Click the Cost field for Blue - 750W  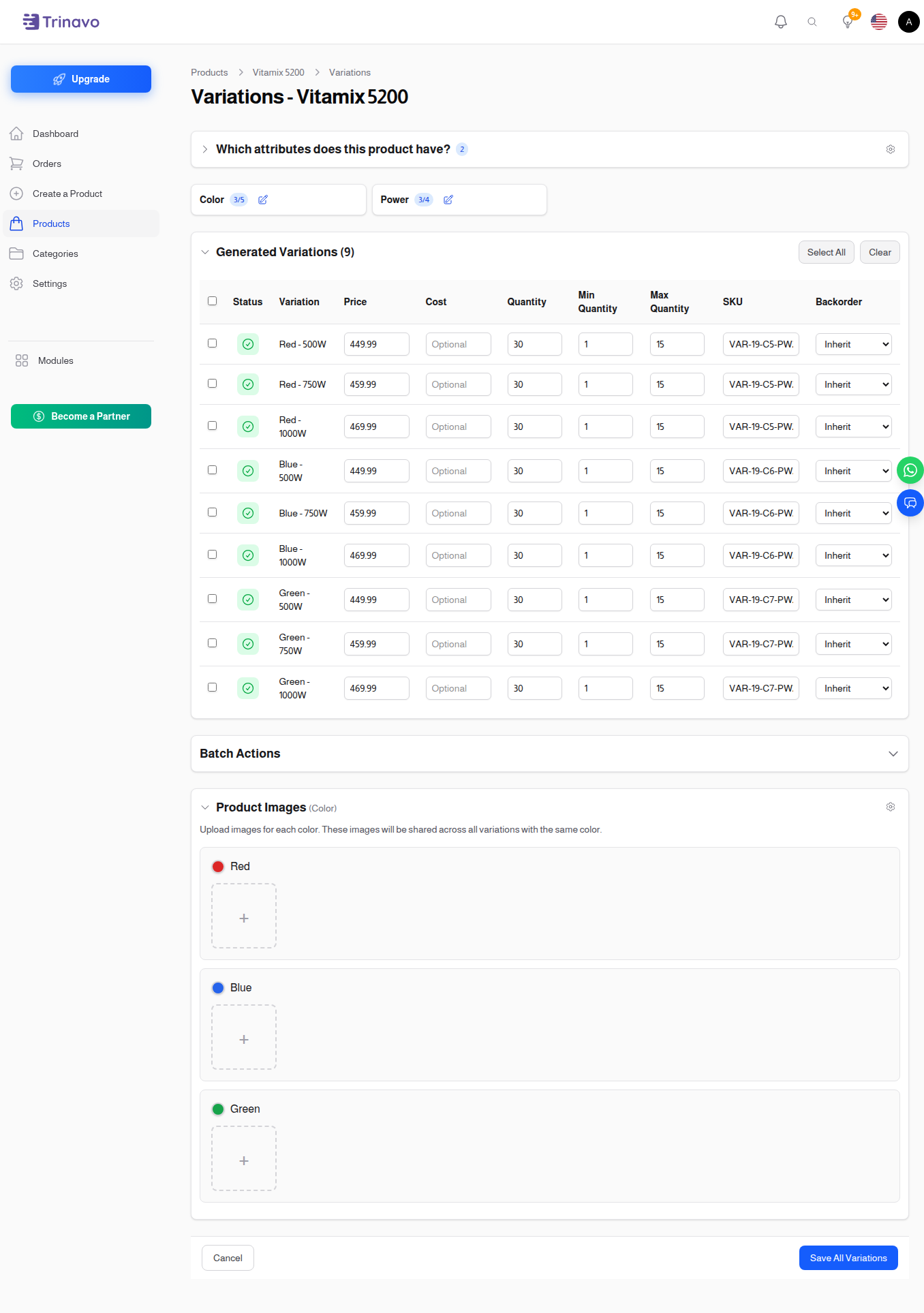[459, 513]
